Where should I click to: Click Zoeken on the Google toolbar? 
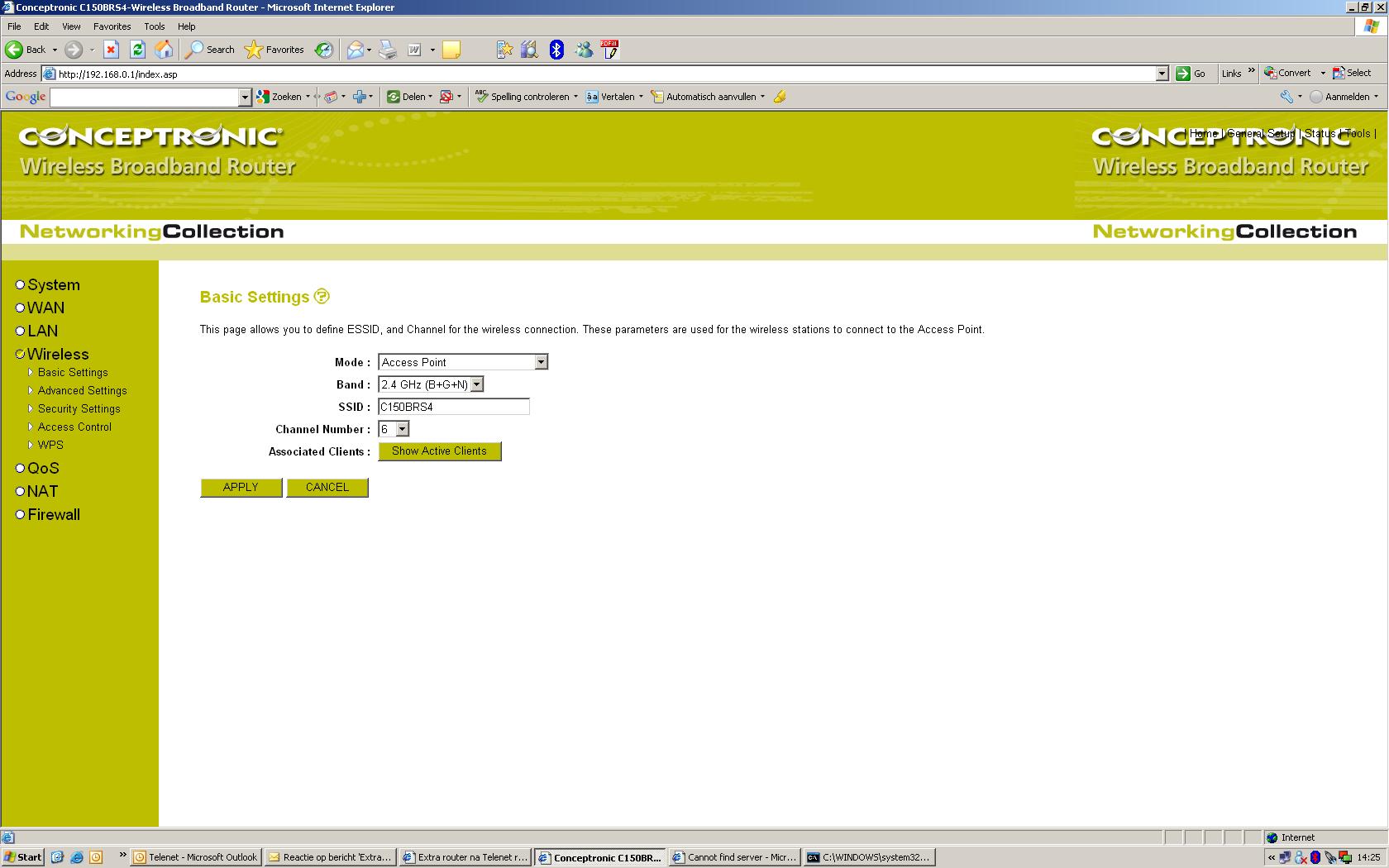pyautogui.click(x=279, y=97)
